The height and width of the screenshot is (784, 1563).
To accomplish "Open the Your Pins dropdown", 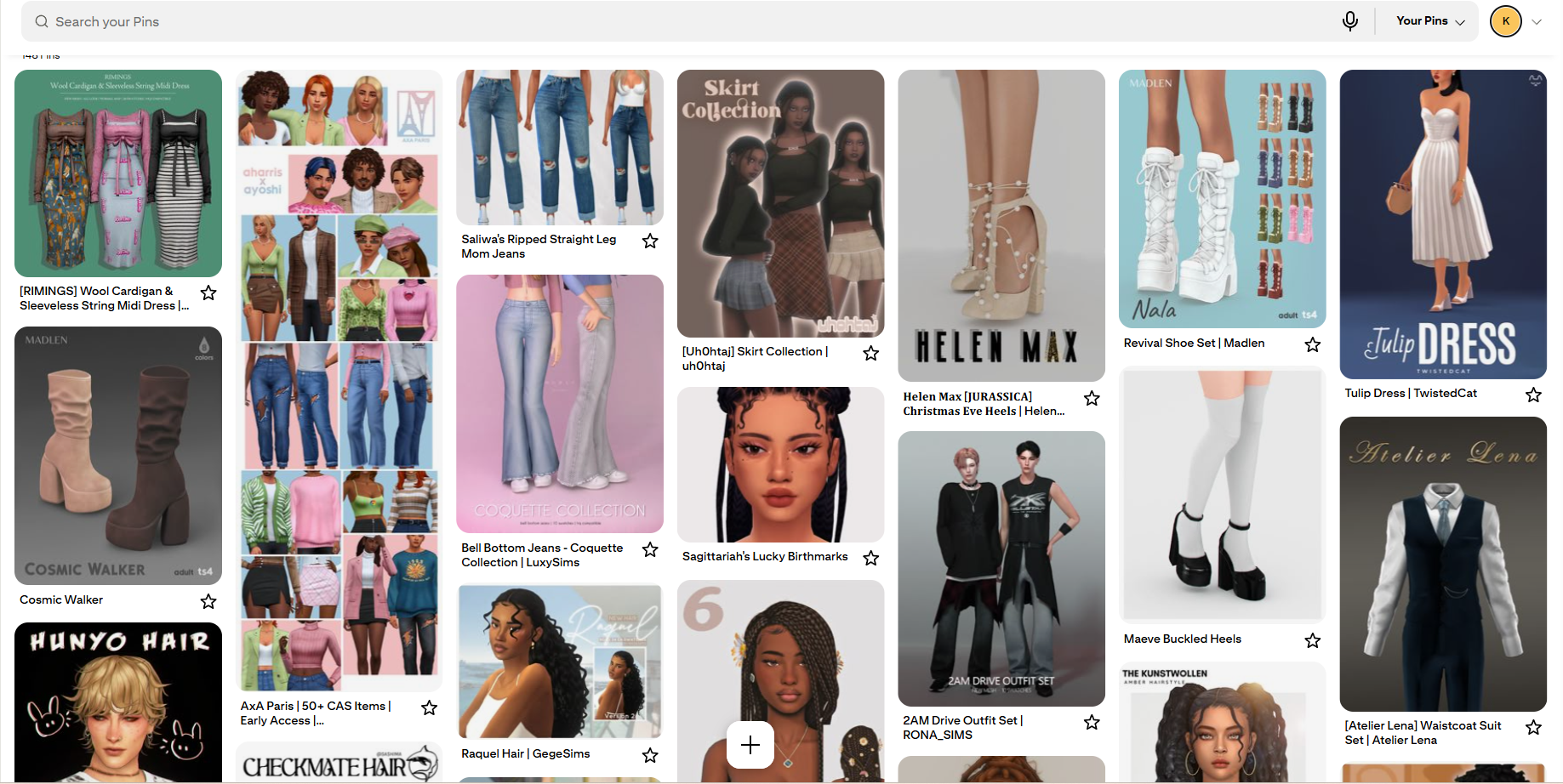I will point(1430,21).
